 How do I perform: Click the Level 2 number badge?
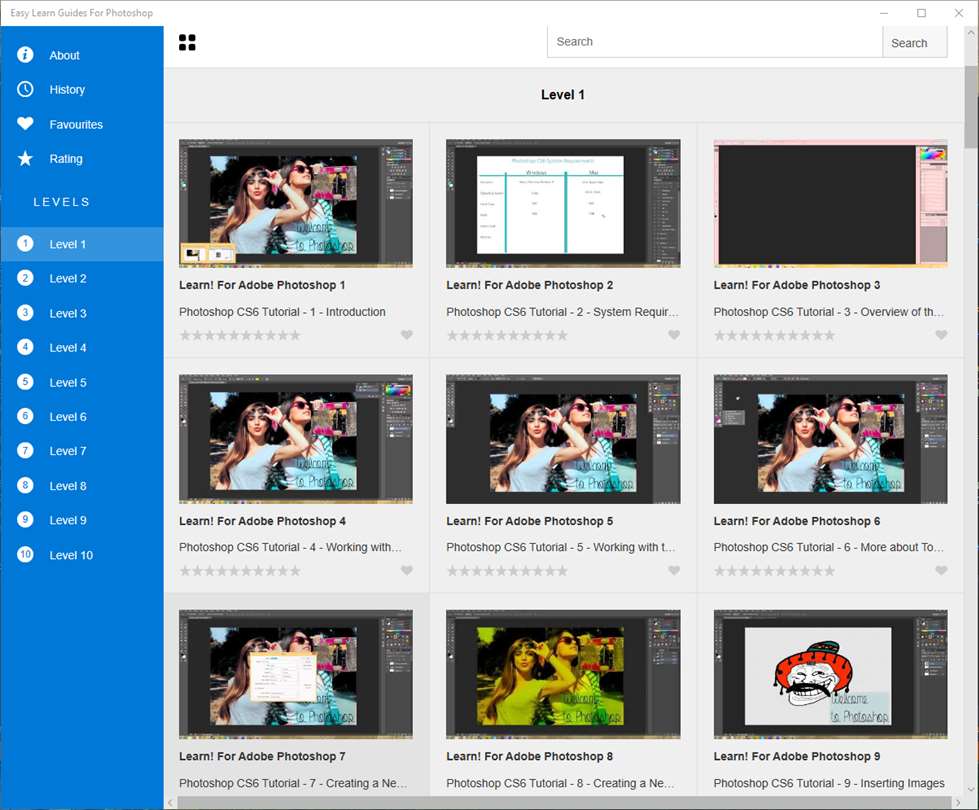[x=25, y=278]
